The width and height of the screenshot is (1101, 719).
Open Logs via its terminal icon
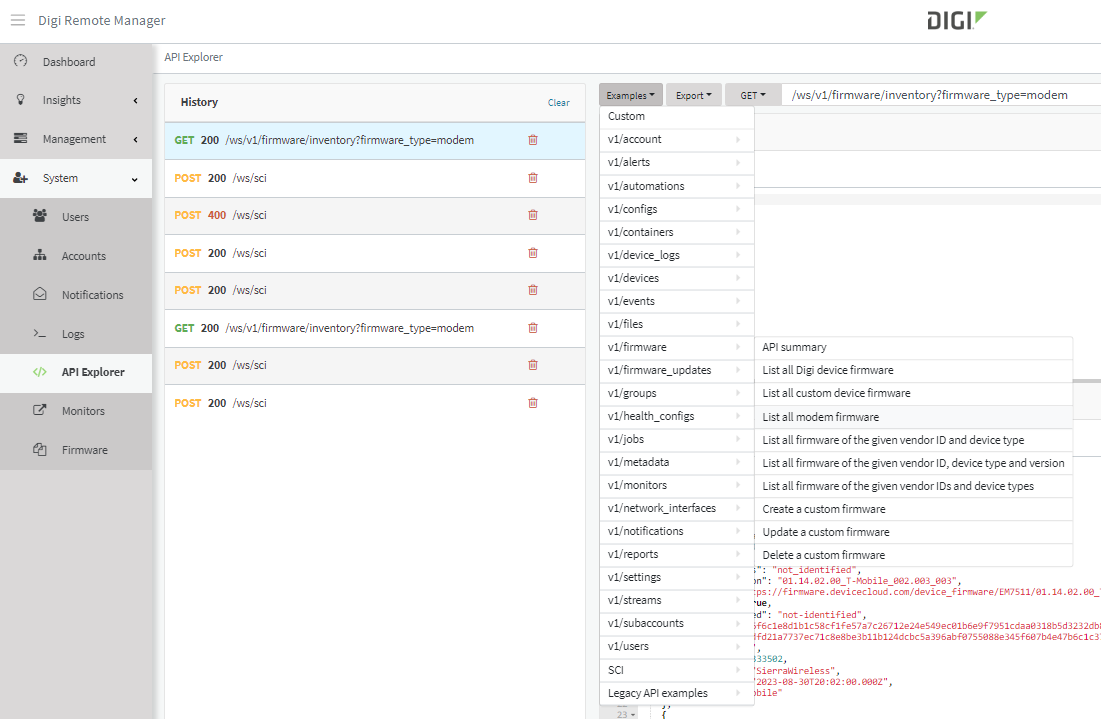pos(40,334)
